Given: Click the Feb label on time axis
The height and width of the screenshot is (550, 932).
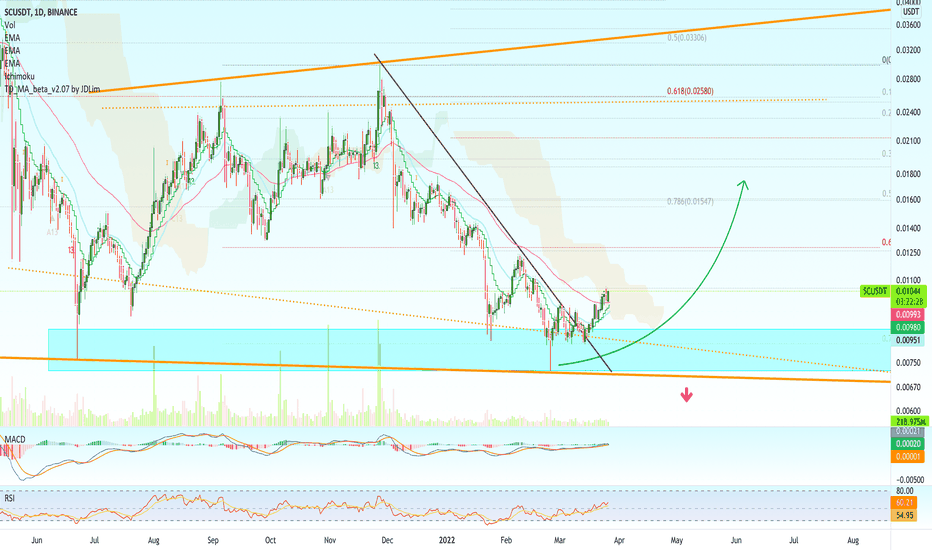Looking at the screenshot, I should 506,540.
